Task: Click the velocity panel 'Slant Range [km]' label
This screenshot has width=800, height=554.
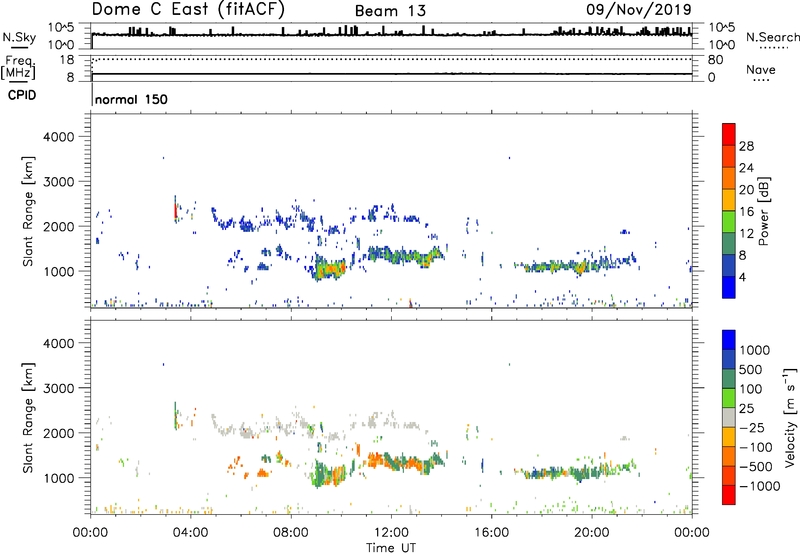Action: [x=28, y=418]
